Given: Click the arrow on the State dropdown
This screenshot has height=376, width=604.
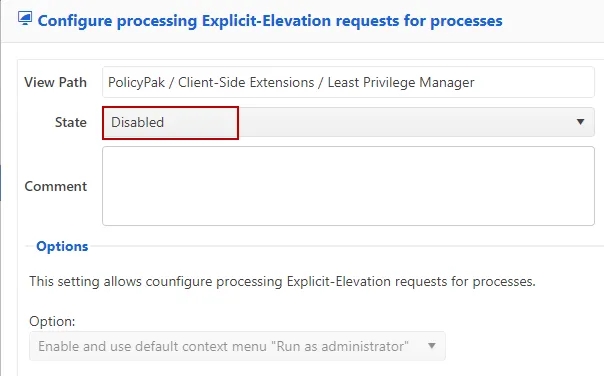Looking at the screenshot, I should [581, 122].
